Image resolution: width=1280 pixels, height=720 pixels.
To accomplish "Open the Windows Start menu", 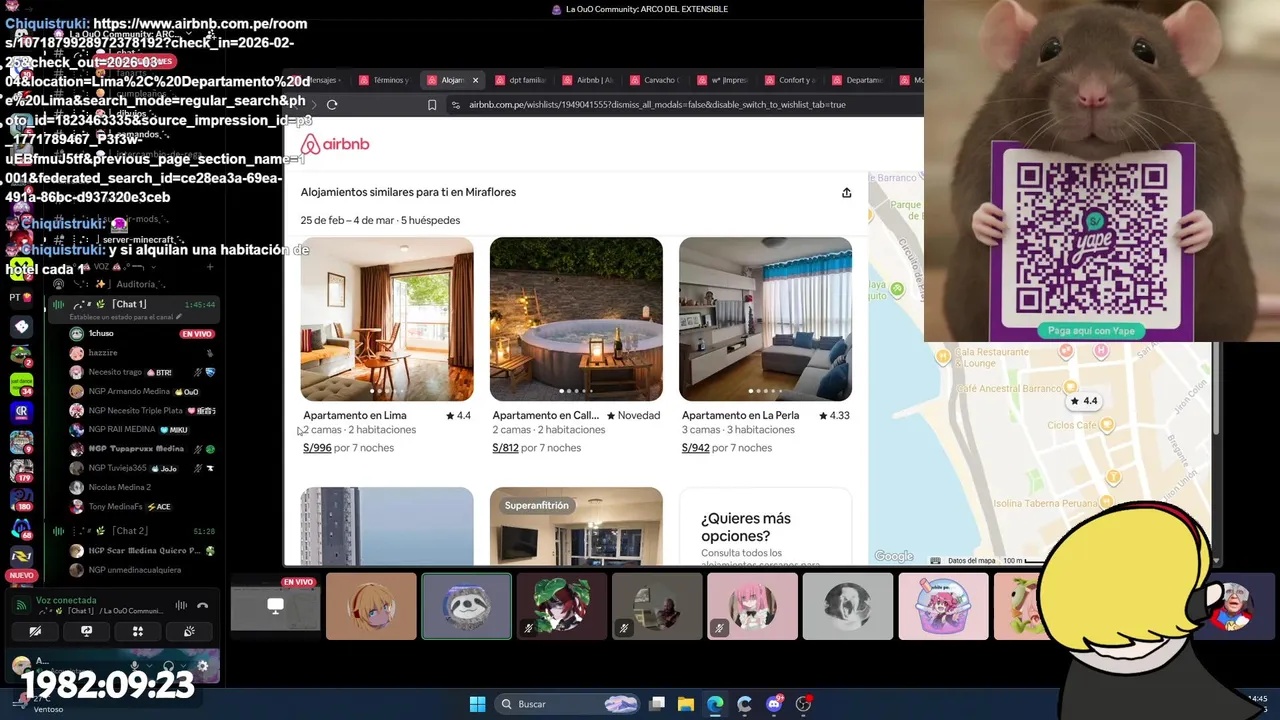I will click(477, 704).
